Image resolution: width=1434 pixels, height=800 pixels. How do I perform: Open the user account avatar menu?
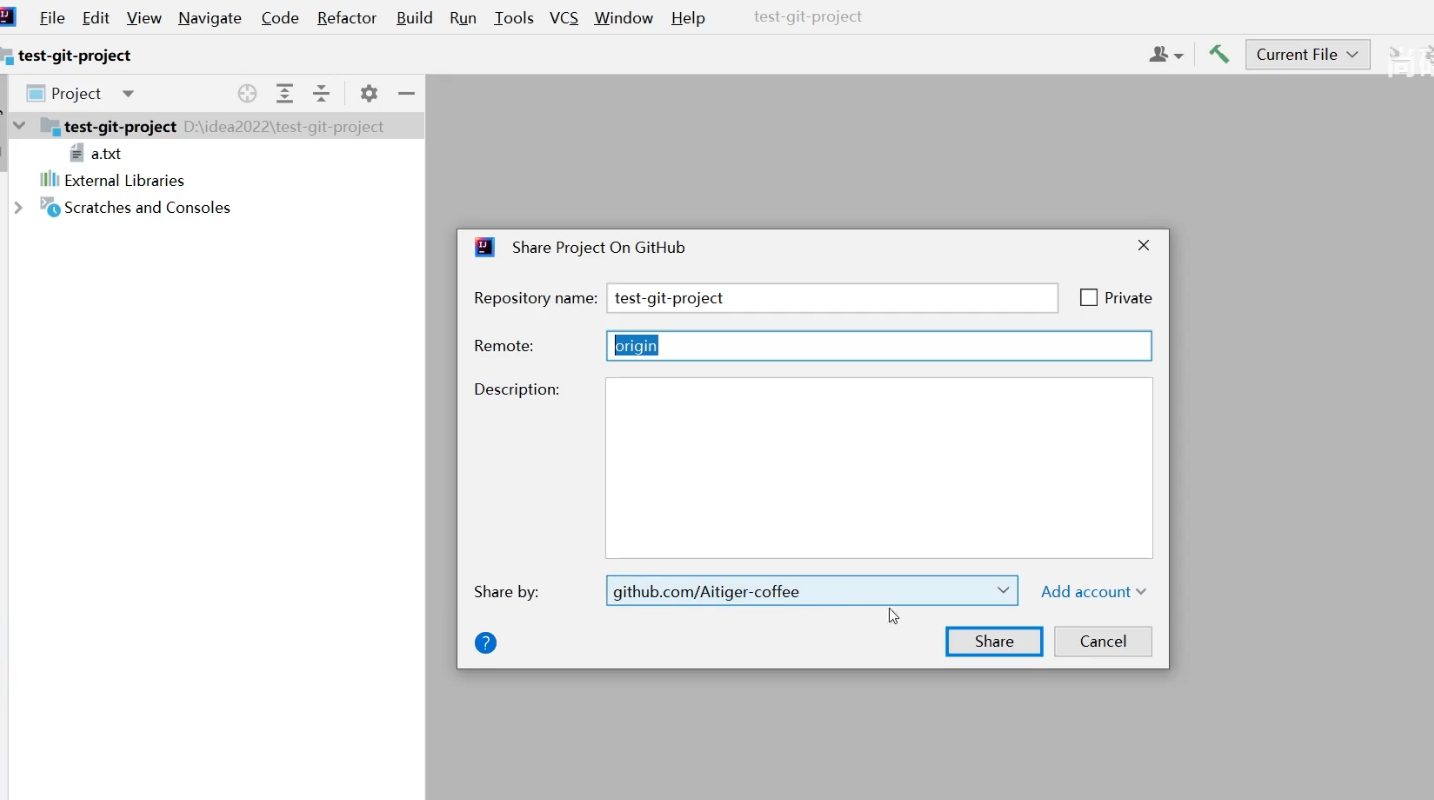(1166, 55)
